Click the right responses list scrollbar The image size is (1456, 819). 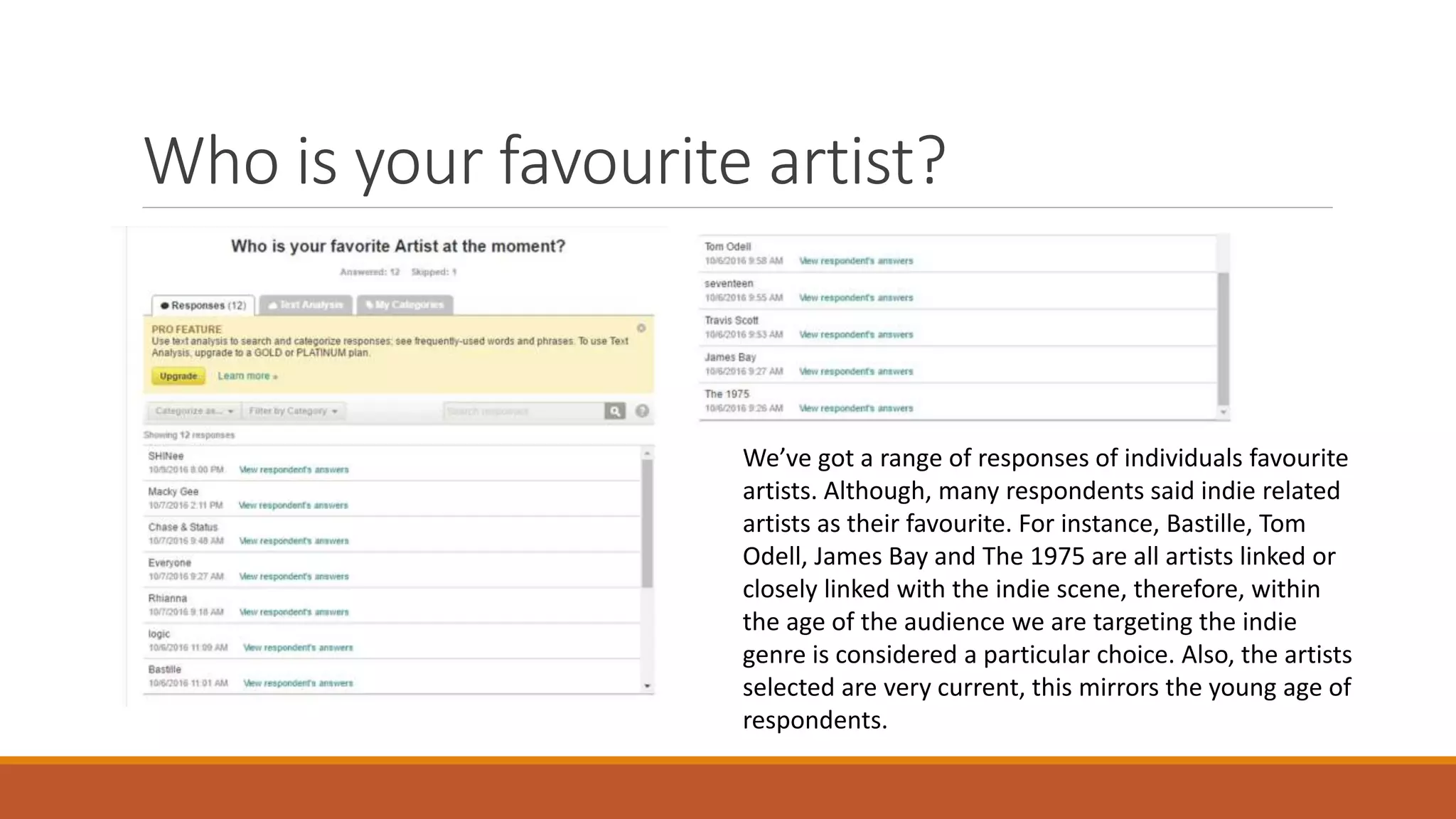[1224, 338]
